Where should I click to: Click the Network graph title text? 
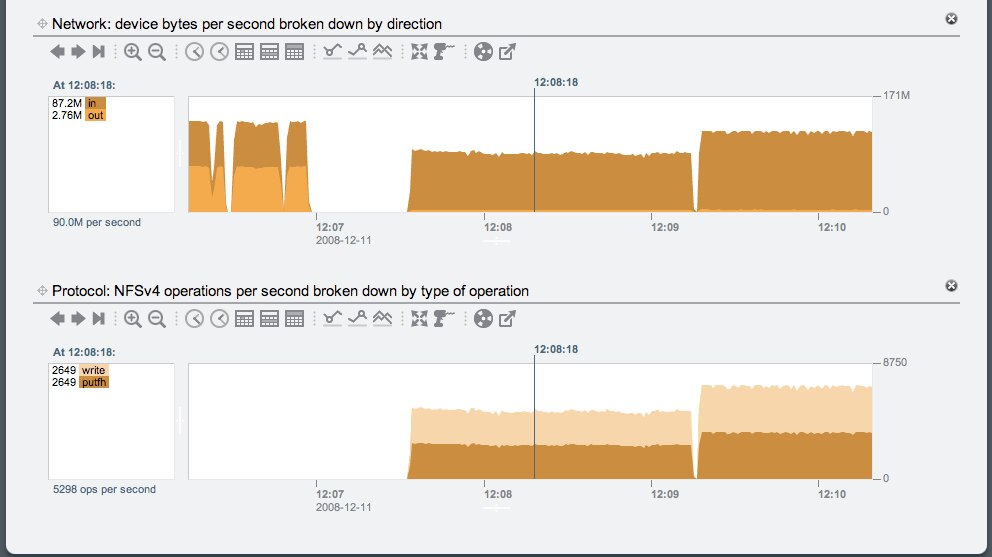coord(246,23)
